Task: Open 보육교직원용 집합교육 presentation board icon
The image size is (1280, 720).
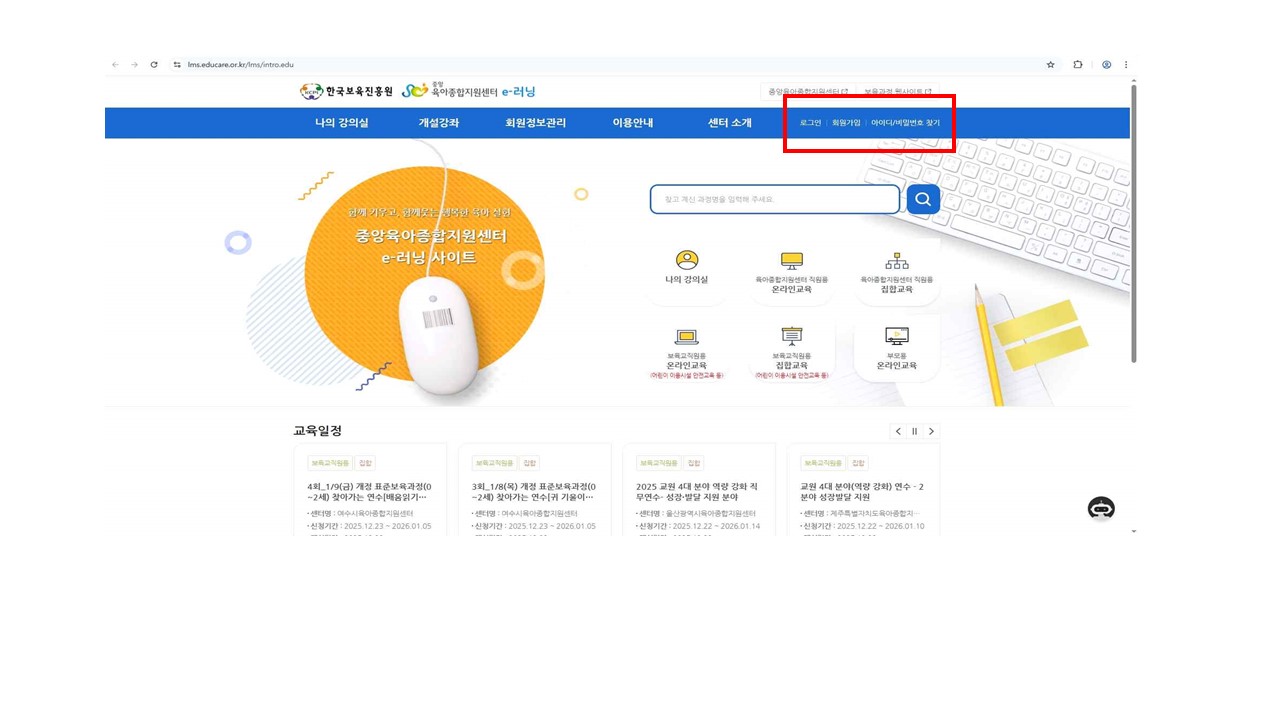Action: (x=791, y=337)
